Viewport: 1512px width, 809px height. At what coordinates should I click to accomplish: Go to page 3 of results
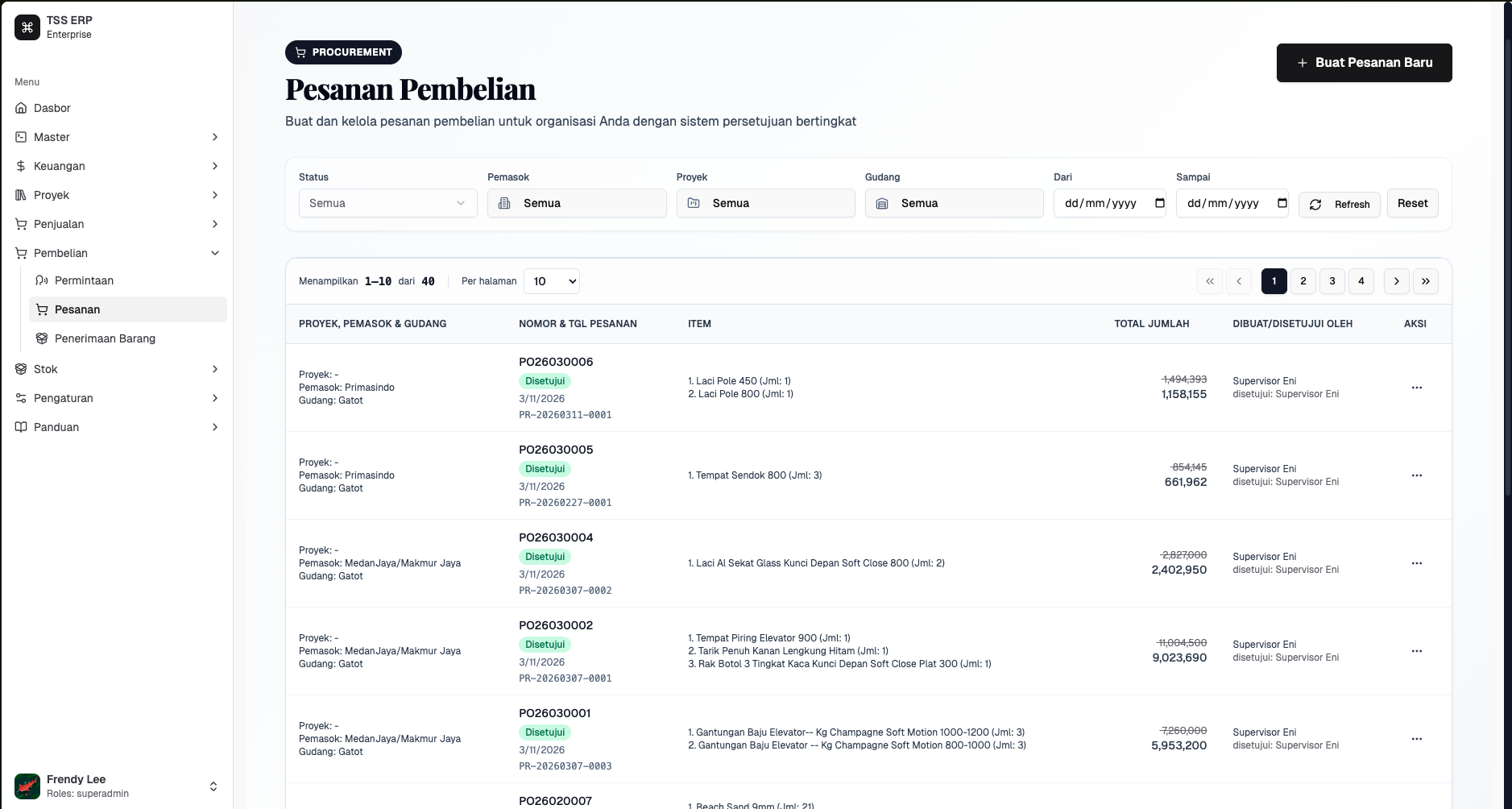point(1332,281)
